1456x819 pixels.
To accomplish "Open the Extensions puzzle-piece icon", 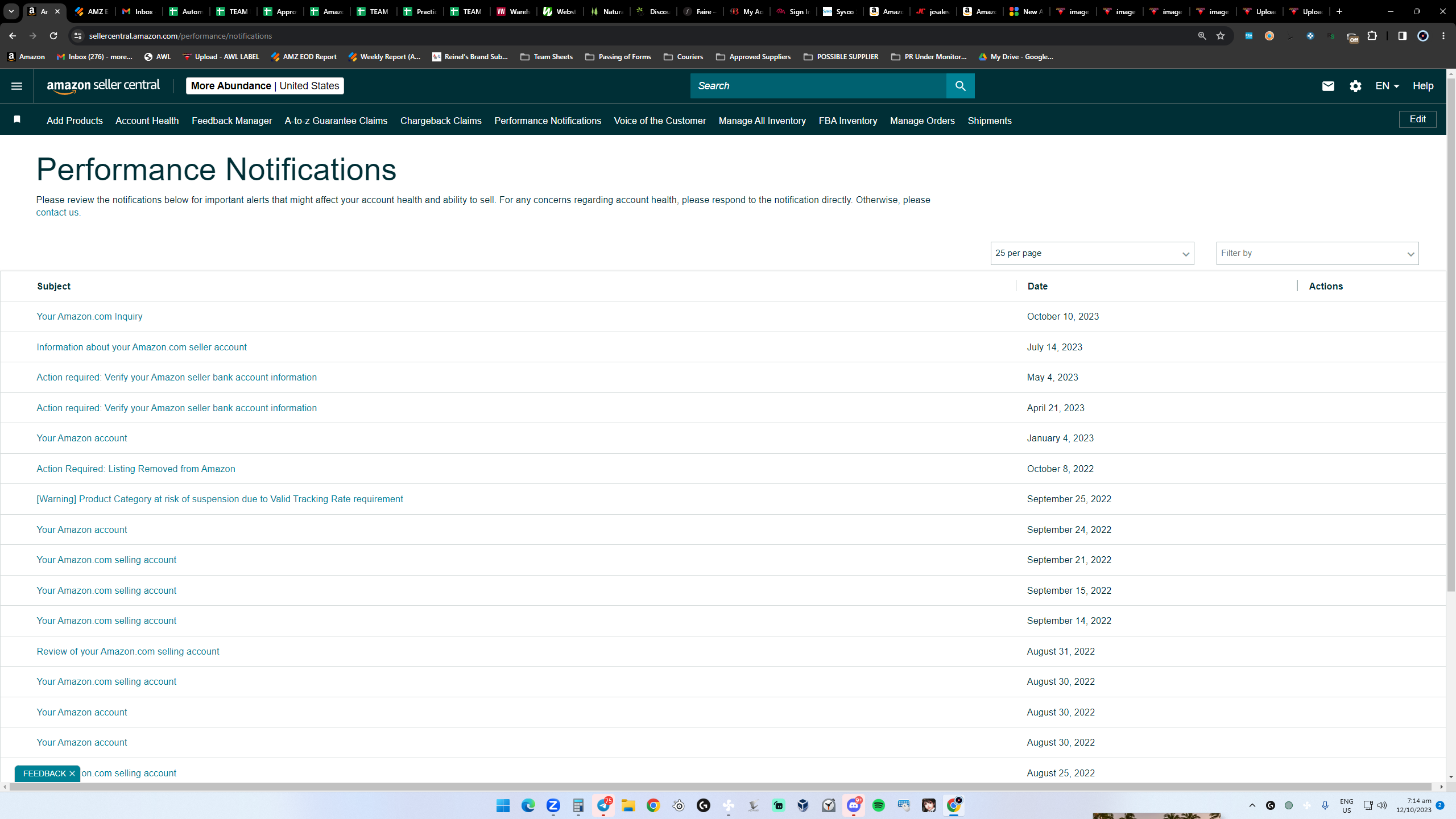I will 1372,36.
